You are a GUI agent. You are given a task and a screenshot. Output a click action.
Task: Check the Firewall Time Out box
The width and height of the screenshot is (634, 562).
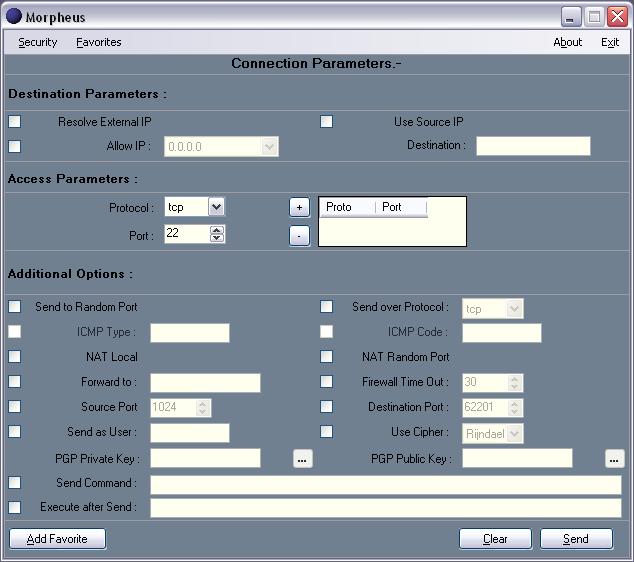tap(326, 382)
